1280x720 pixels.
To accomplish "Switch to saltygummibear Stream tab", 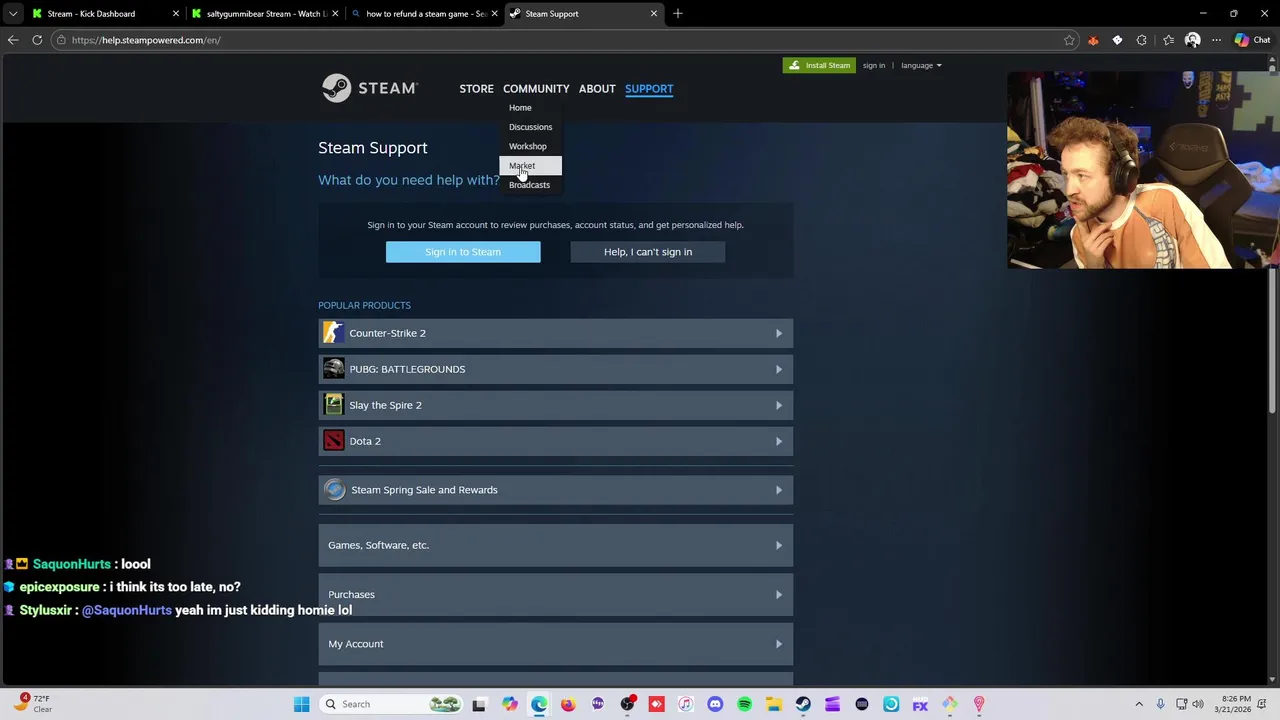I will (265, 14).
